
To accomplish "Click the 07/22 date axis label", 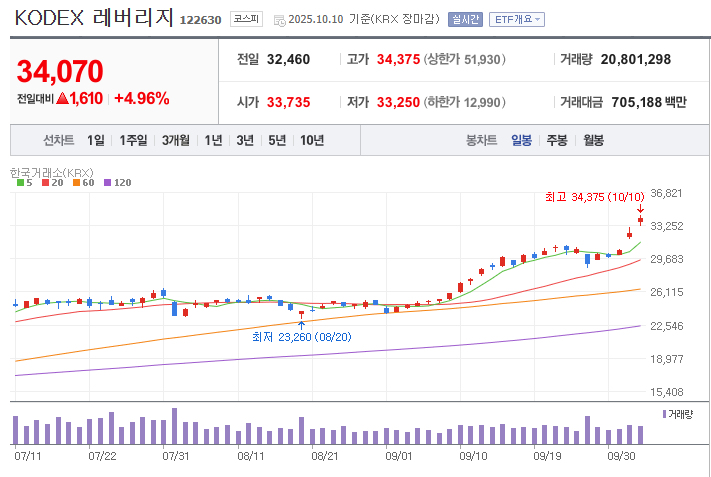I will (102, 456).
